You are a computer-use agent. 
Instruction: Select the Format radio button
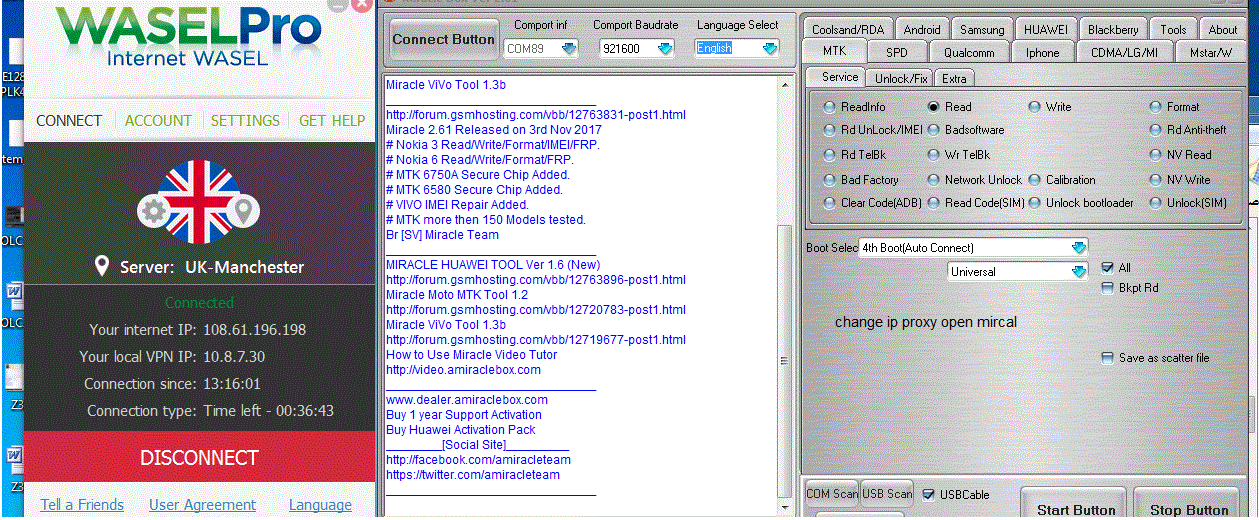pyautogui.click(x=1156, y=107)
